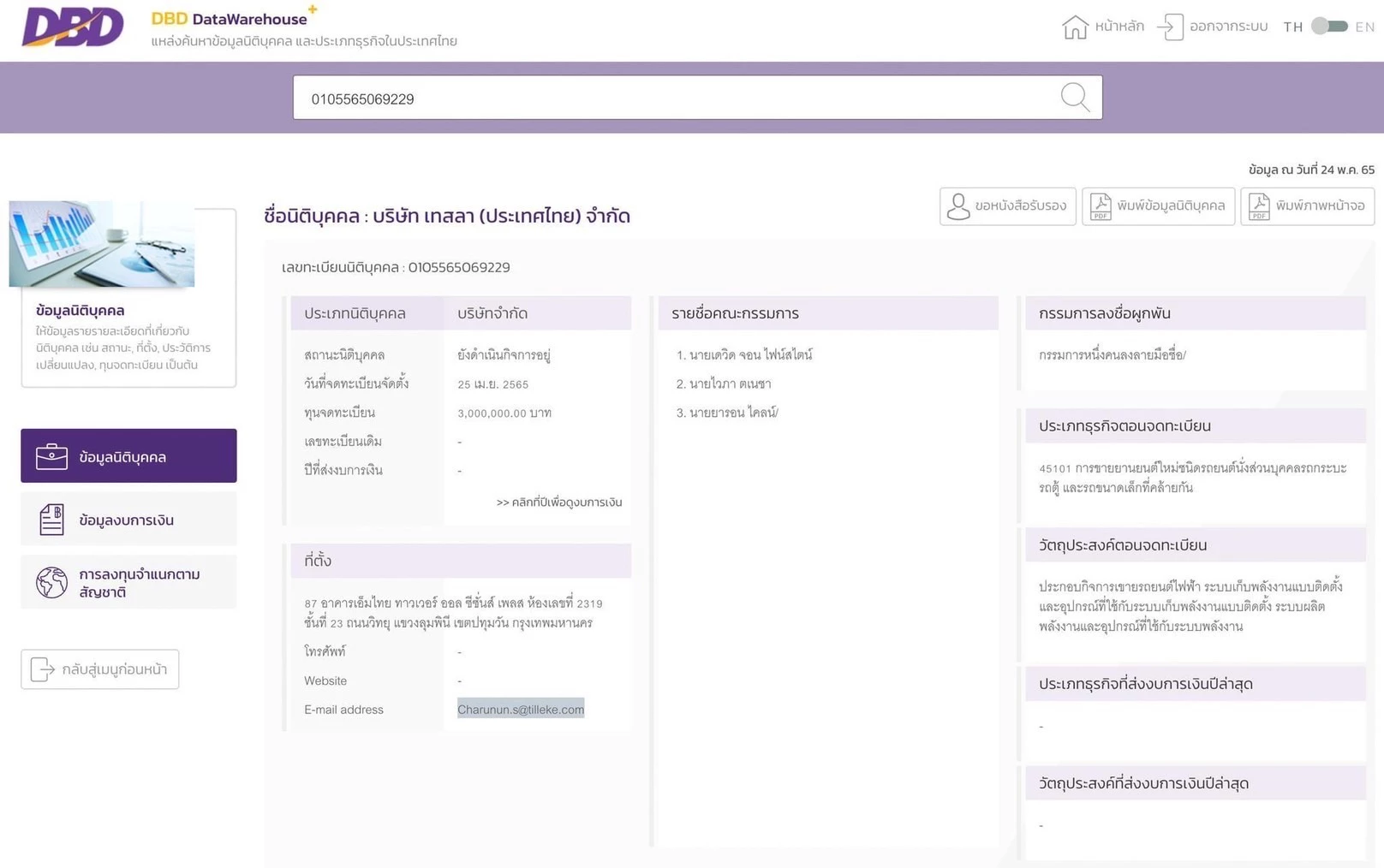Click the document icon for financial statements
Viewport: 1384px width, 868px height.
tap(51, 520)
